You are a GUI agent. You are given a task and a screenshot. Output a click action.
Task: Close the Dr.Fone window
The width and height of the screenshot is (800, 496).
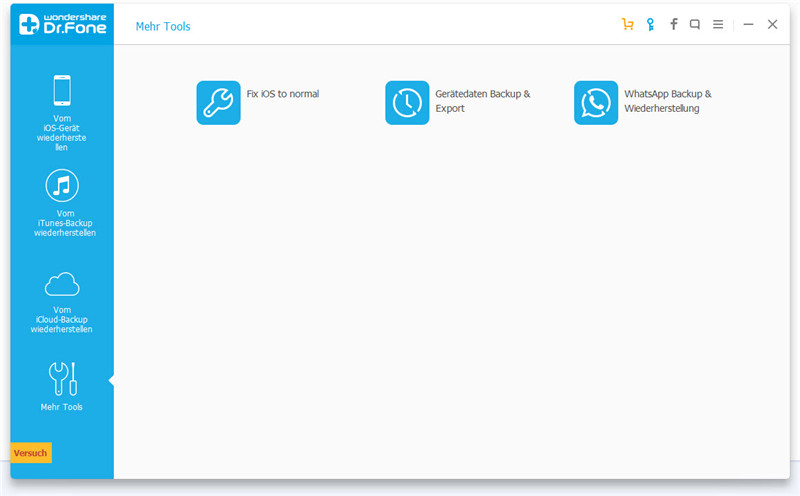click(772, 24)
